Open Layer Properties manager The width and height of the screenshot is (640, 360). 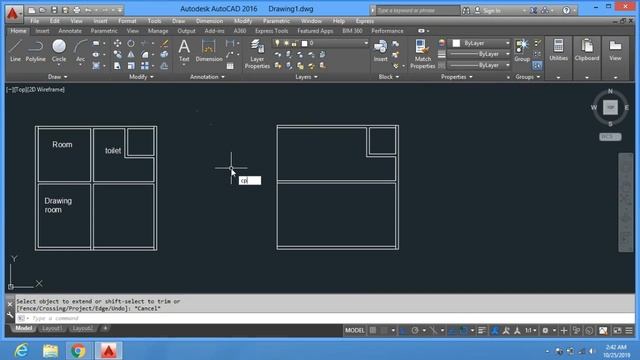coord(257,53)
